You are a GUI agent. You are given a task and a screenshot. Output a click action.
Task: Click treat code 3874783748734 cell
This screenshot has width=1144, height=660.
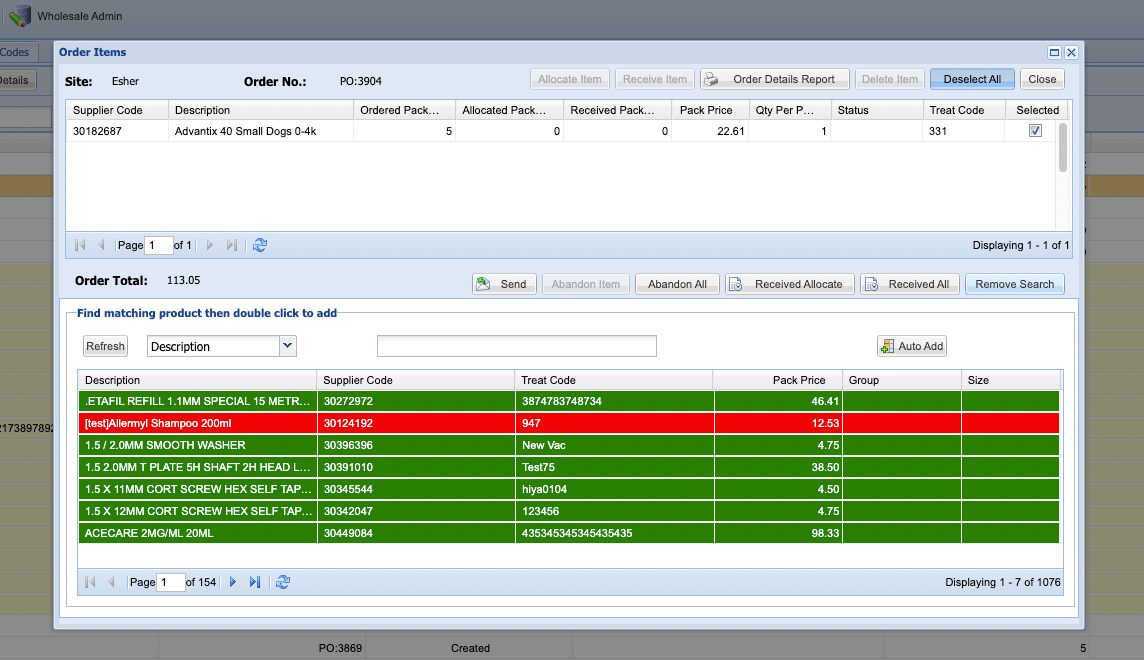coord(614,401)
